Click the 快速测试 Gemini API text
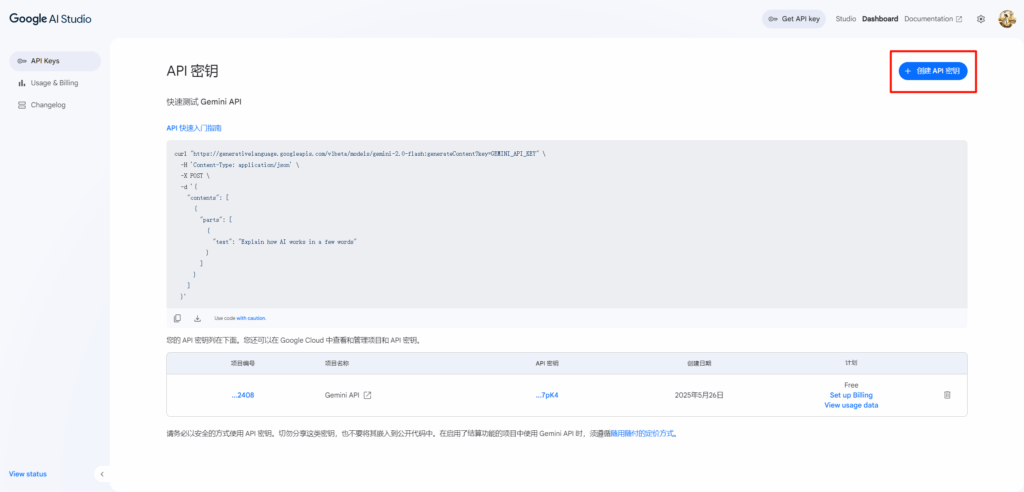Image resolution: width=1024 pixels, height=492 pixels. [x=204, y=102]
